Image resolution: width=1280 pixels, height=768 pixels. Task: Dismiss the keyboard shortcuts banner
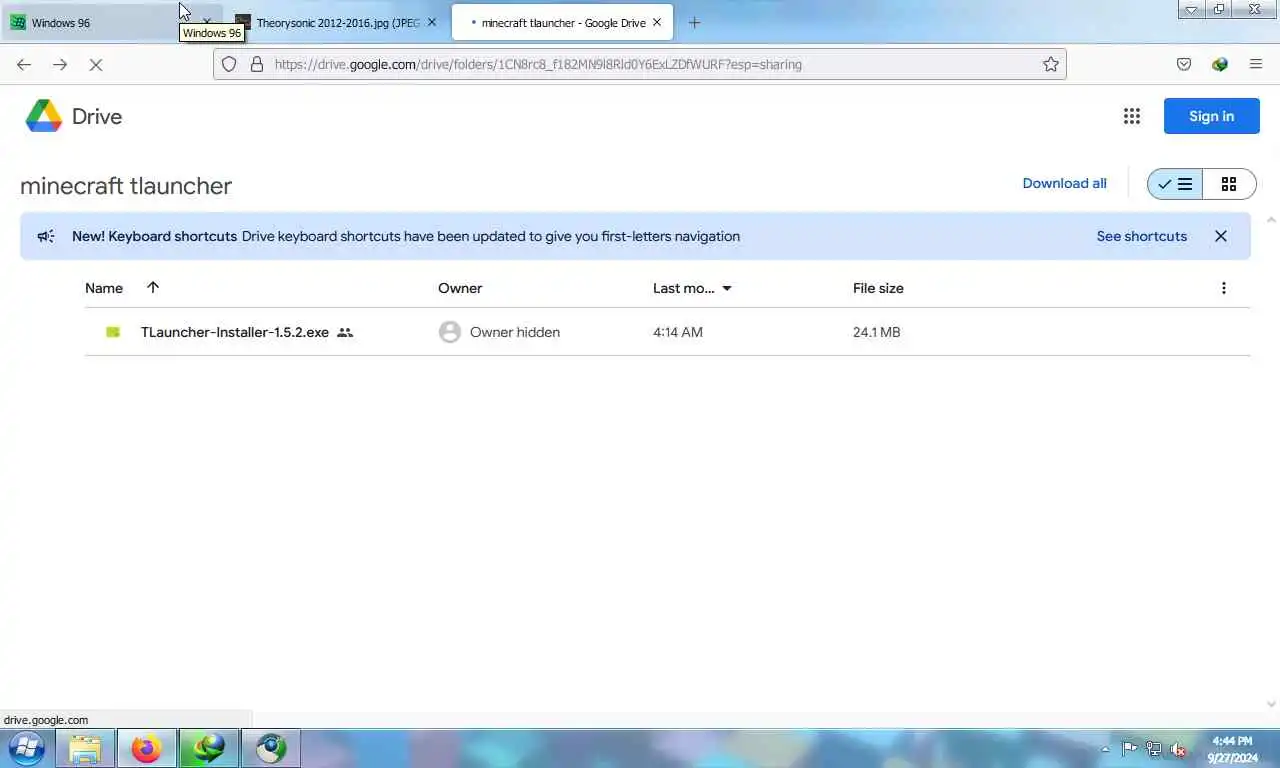pos(1220,236)
